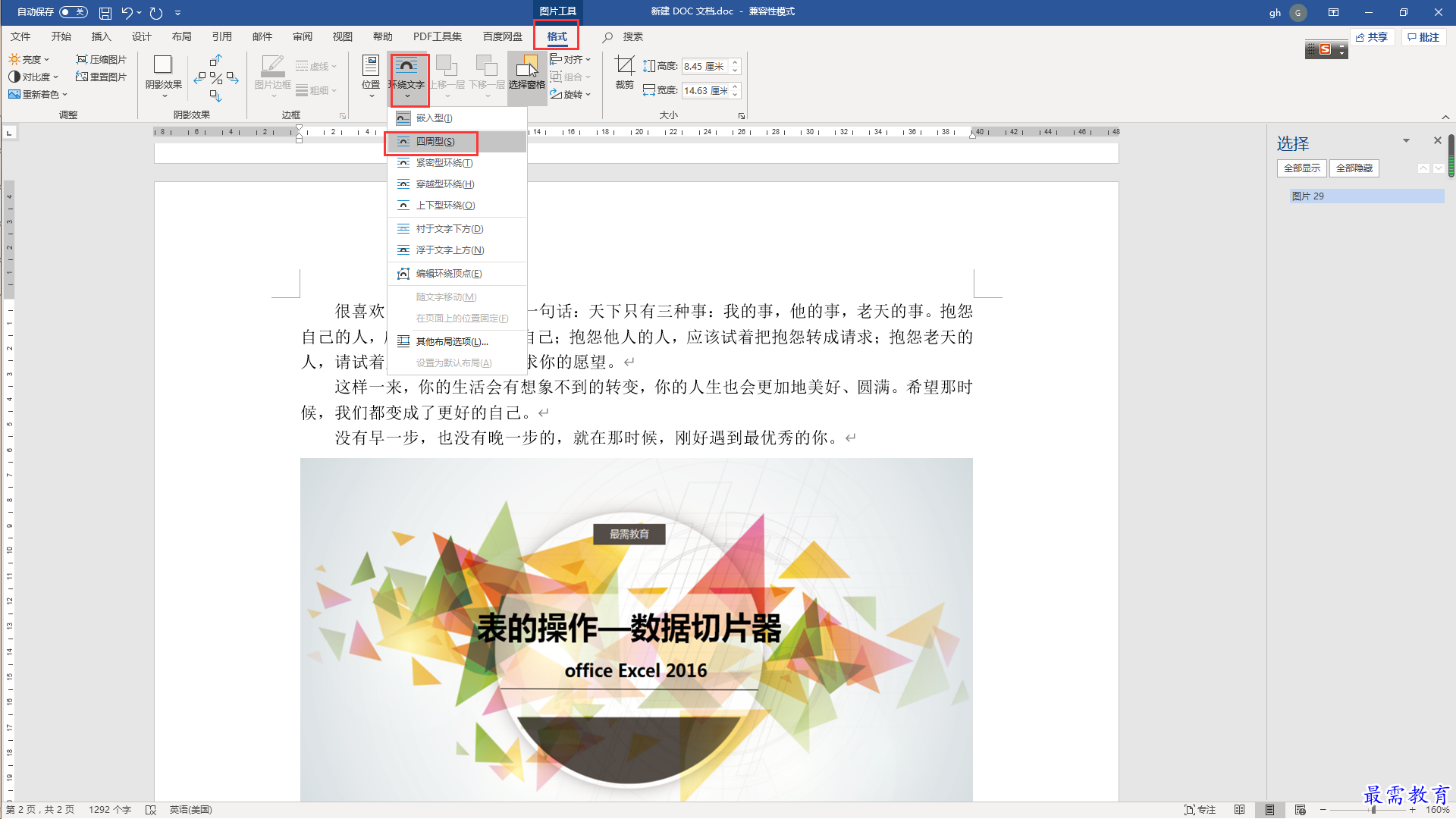
Task: Open 其他布局选项 more layout options
Action: click(x=457, y=342)
